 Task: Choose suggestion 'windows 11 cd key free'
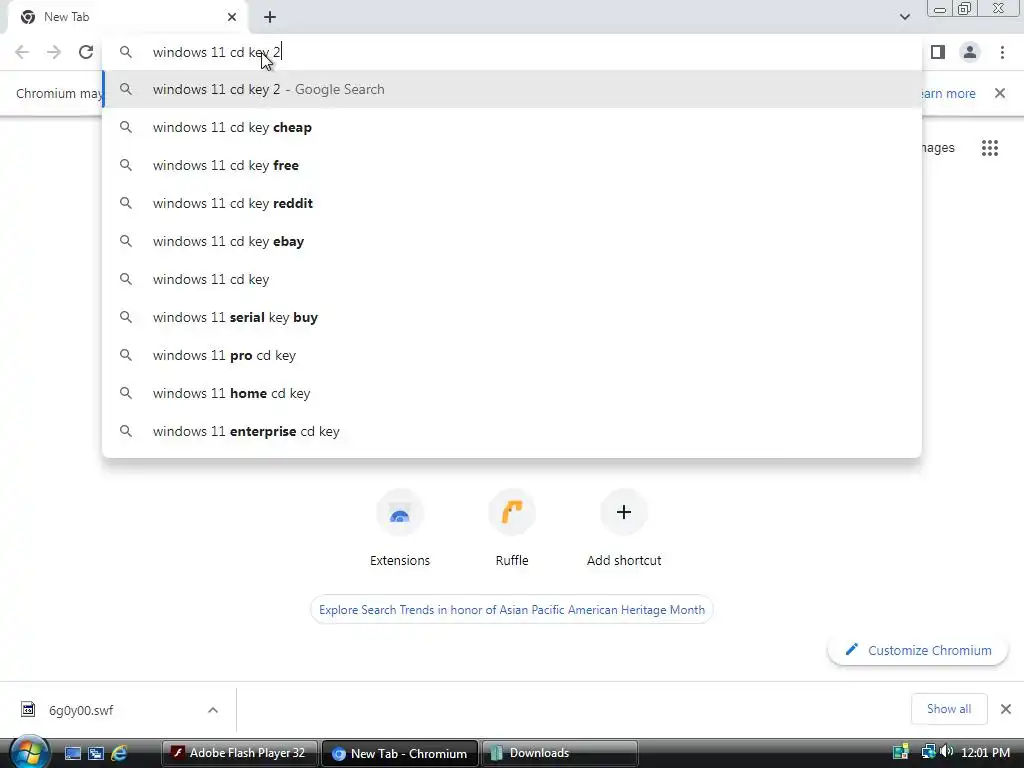512,165
